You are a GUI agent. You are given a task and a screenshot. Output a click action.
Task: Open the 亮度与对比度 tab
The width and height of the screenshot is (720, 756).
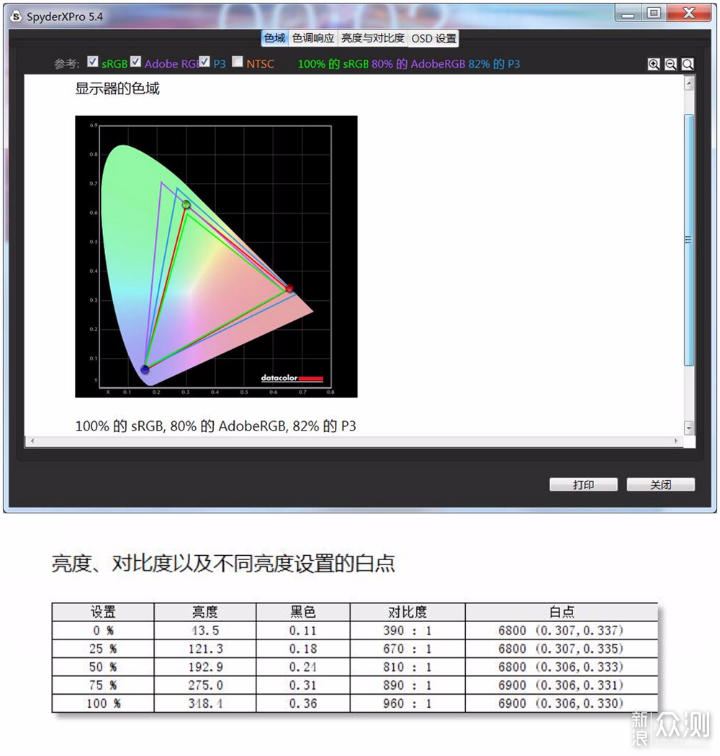coord(372,39)
